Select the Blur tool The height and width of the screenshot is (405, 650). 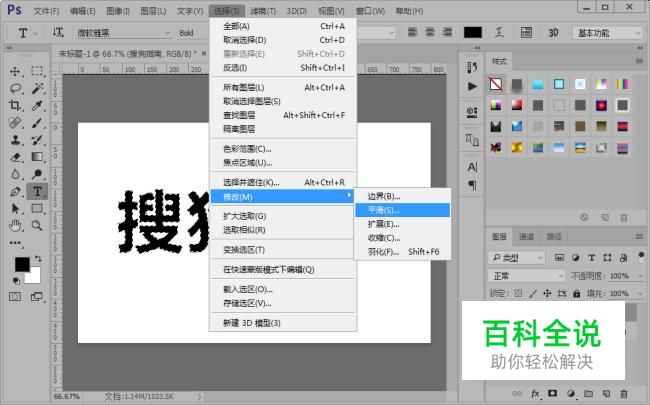[15, 174]
